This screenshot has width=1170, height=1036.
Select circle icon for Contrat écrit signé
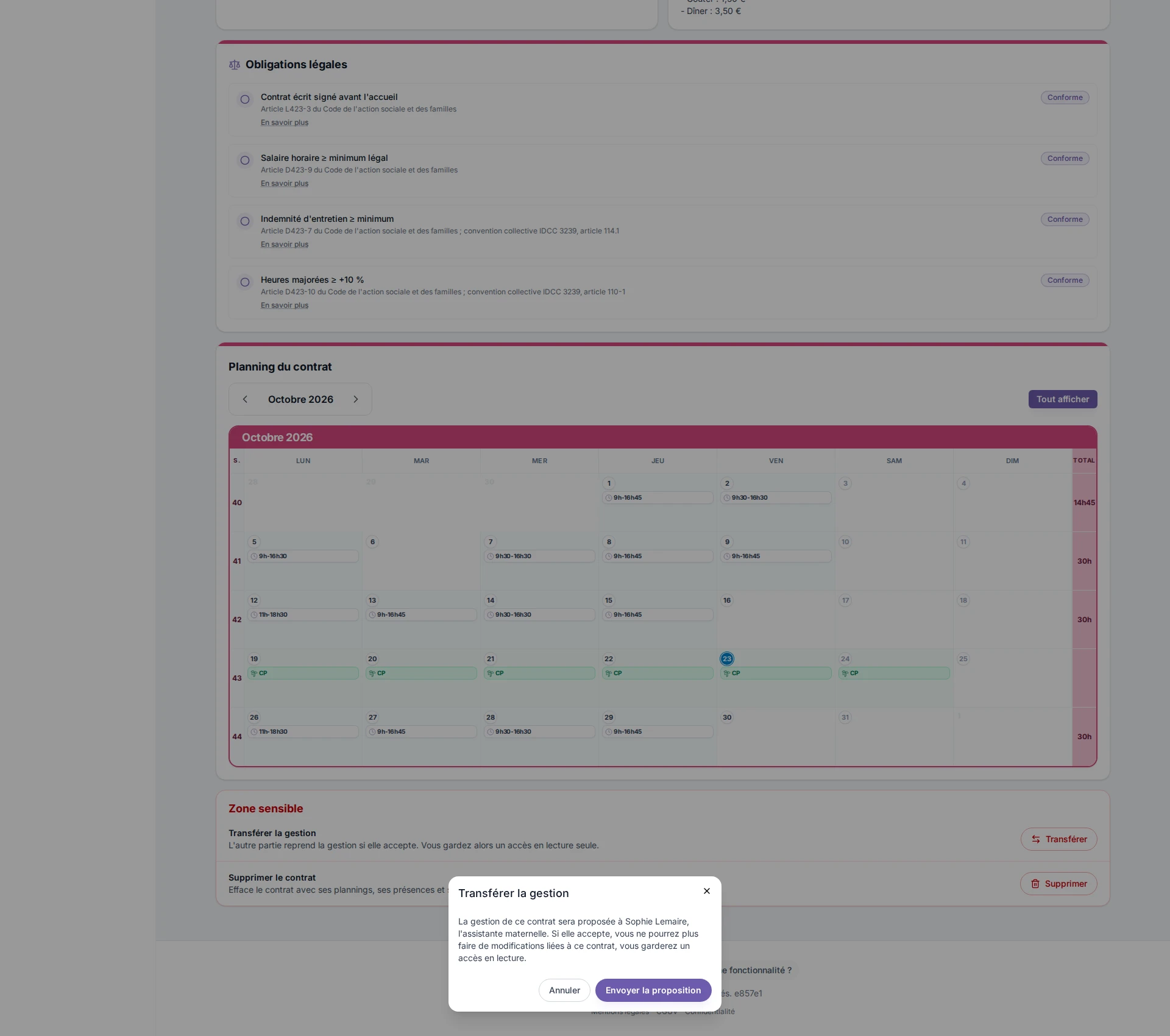tap(245, 99)
